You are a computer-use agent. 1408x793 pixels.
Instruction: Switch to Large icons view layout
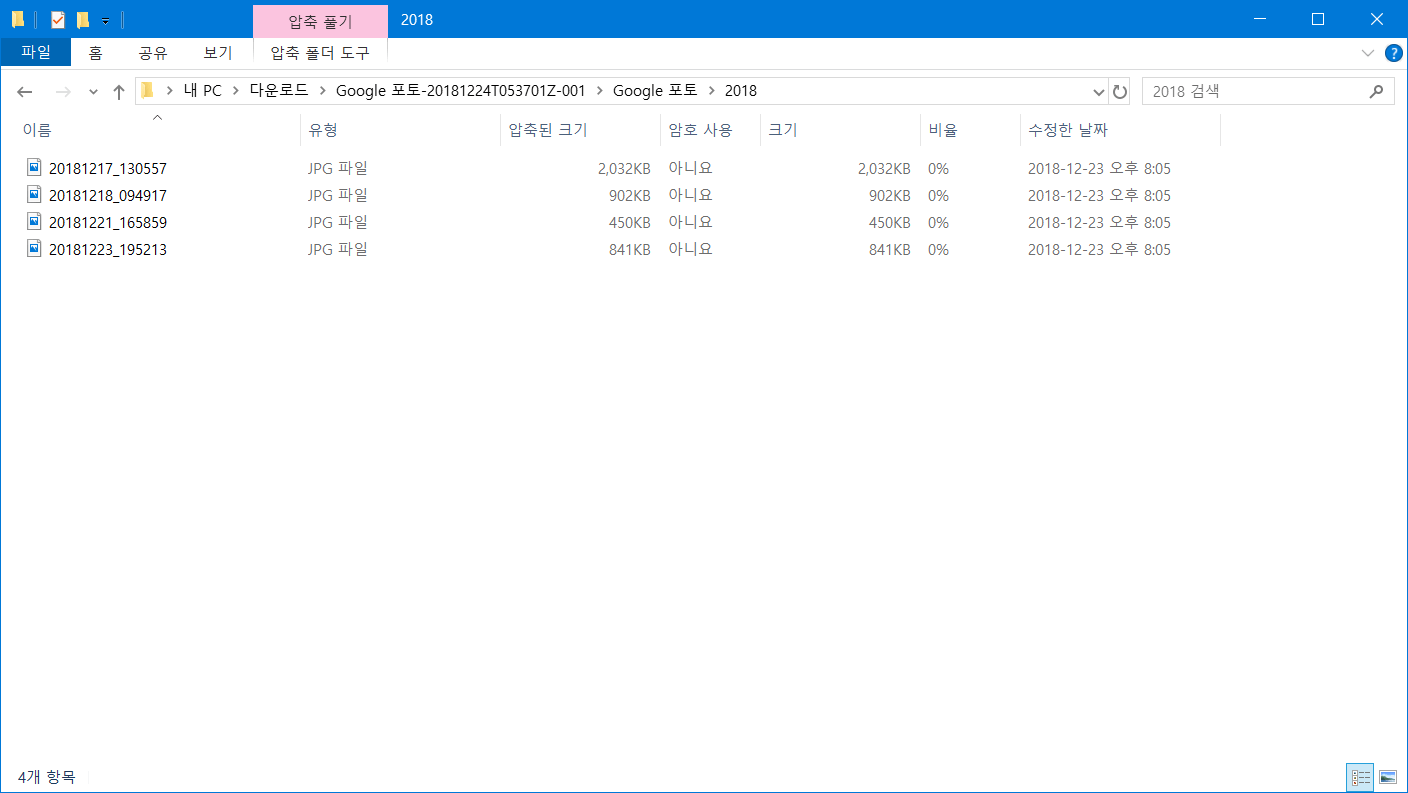(1388, 777)
